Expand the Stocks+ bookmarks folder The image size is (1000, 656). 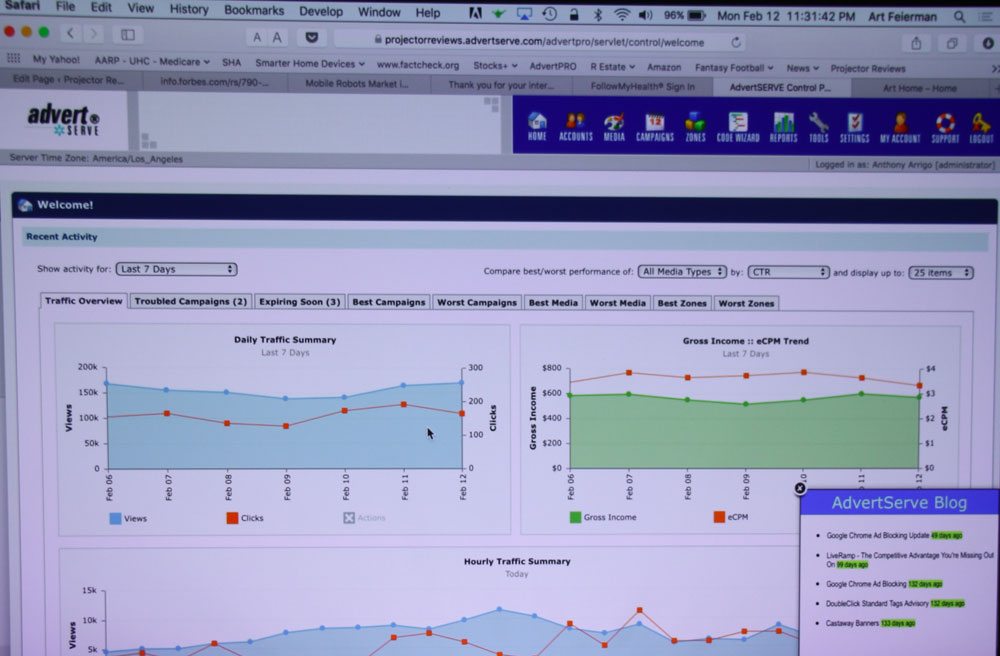tap(495, 66)
